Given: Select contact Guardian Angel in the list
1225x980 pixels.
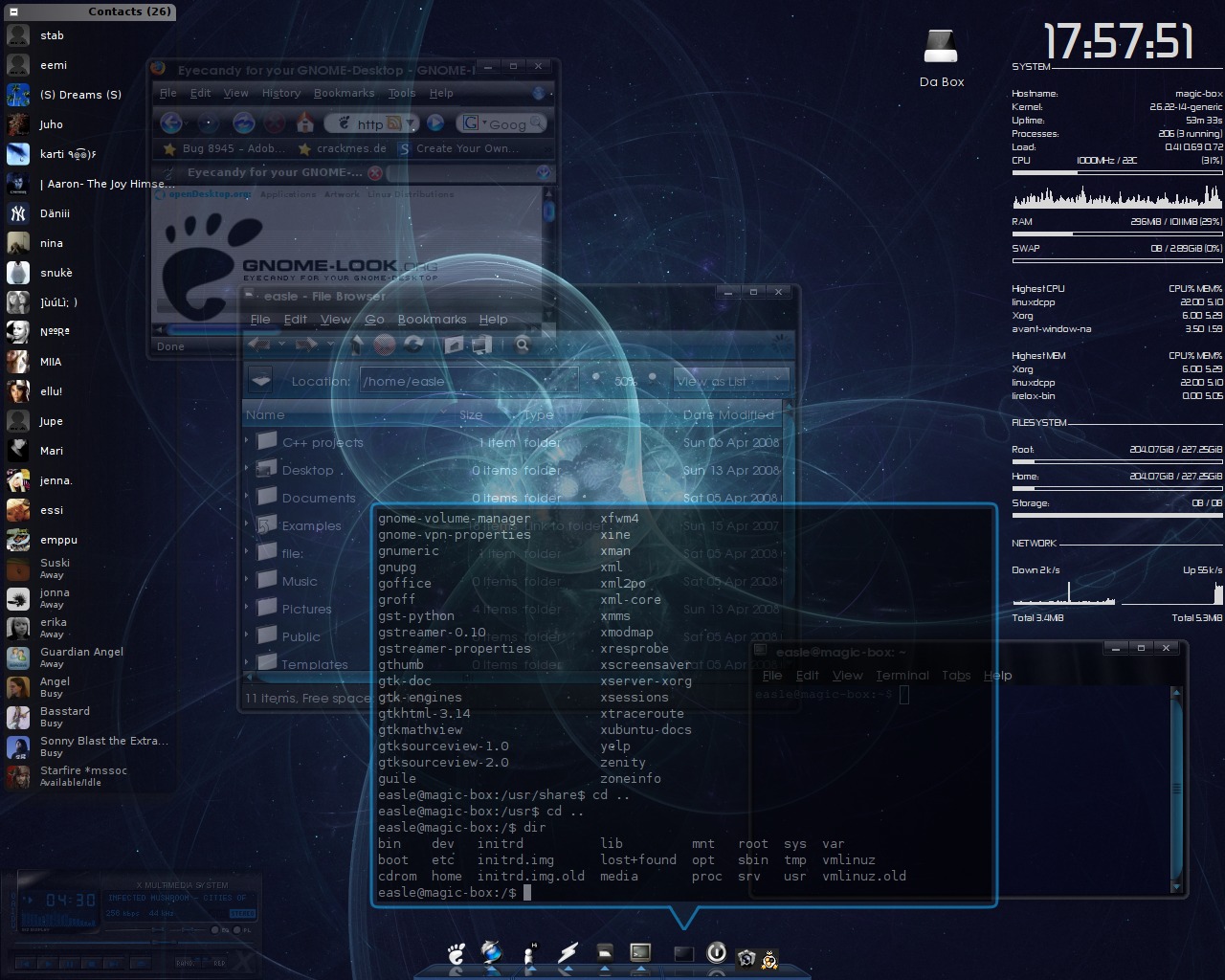Looking at the screenshot, I should pos(88,657).
